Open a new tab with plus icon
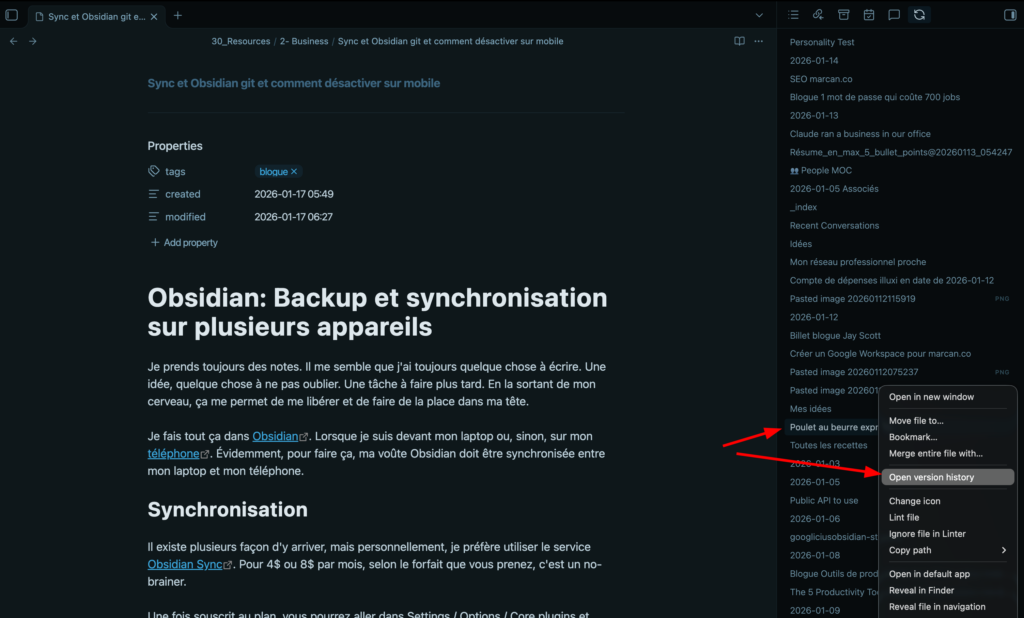Image resolution: width=1024 pixels, height=618 pixels. pyautogui.click(x=178, y=16)
